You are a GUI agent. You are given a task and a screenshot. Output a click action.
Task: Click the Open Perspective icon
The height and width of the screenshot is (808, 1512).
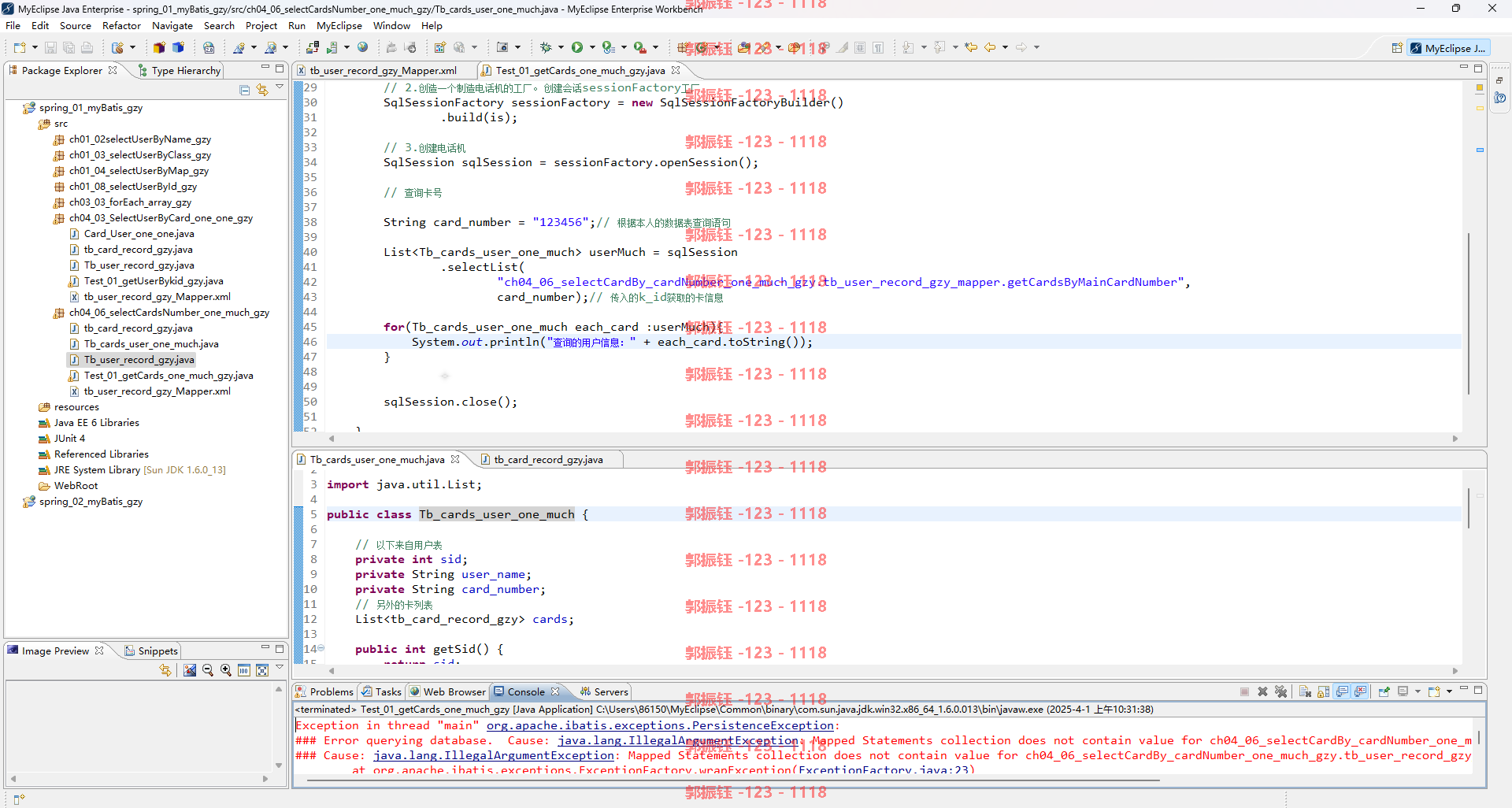pos(1397,48)
